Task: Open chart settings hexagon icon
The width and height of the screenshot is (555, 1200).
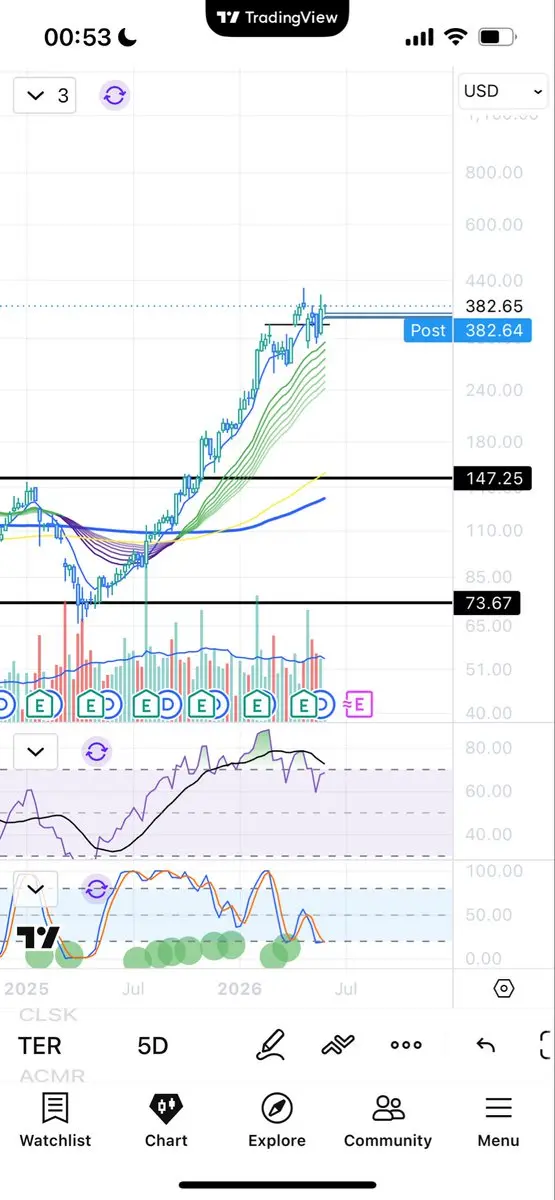Action: point(504,989)
